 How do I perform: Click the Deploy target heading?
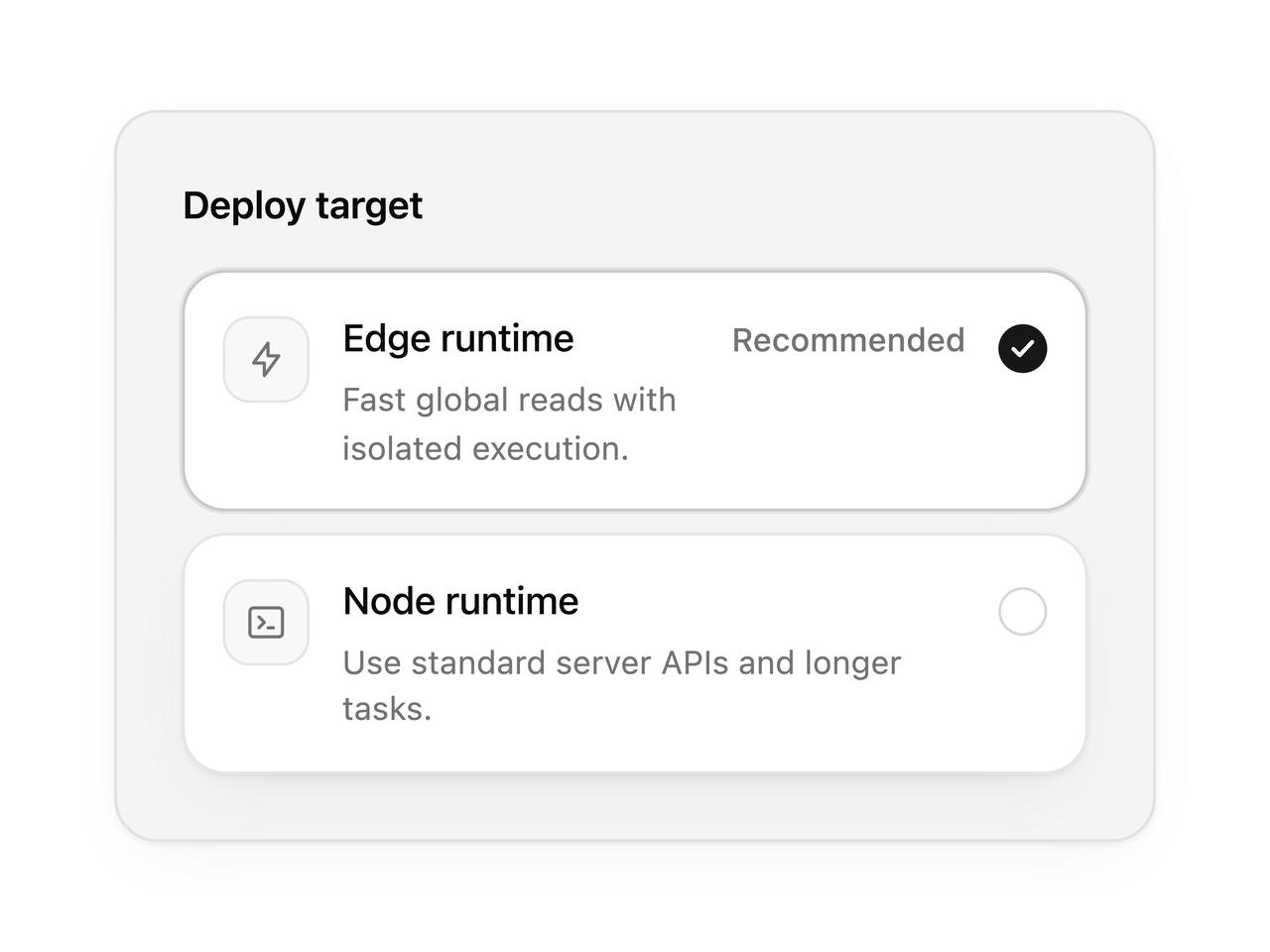pyautogui.click(x=303, y=206)
